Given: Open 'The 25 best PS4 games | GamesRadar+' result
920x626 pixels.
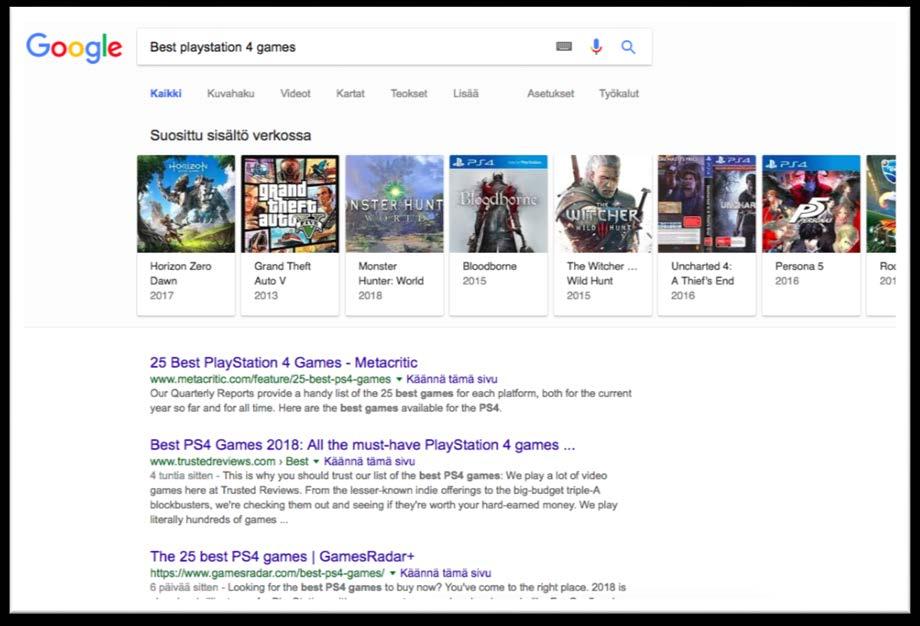Looking at the screenshot, I should [282, 556].
